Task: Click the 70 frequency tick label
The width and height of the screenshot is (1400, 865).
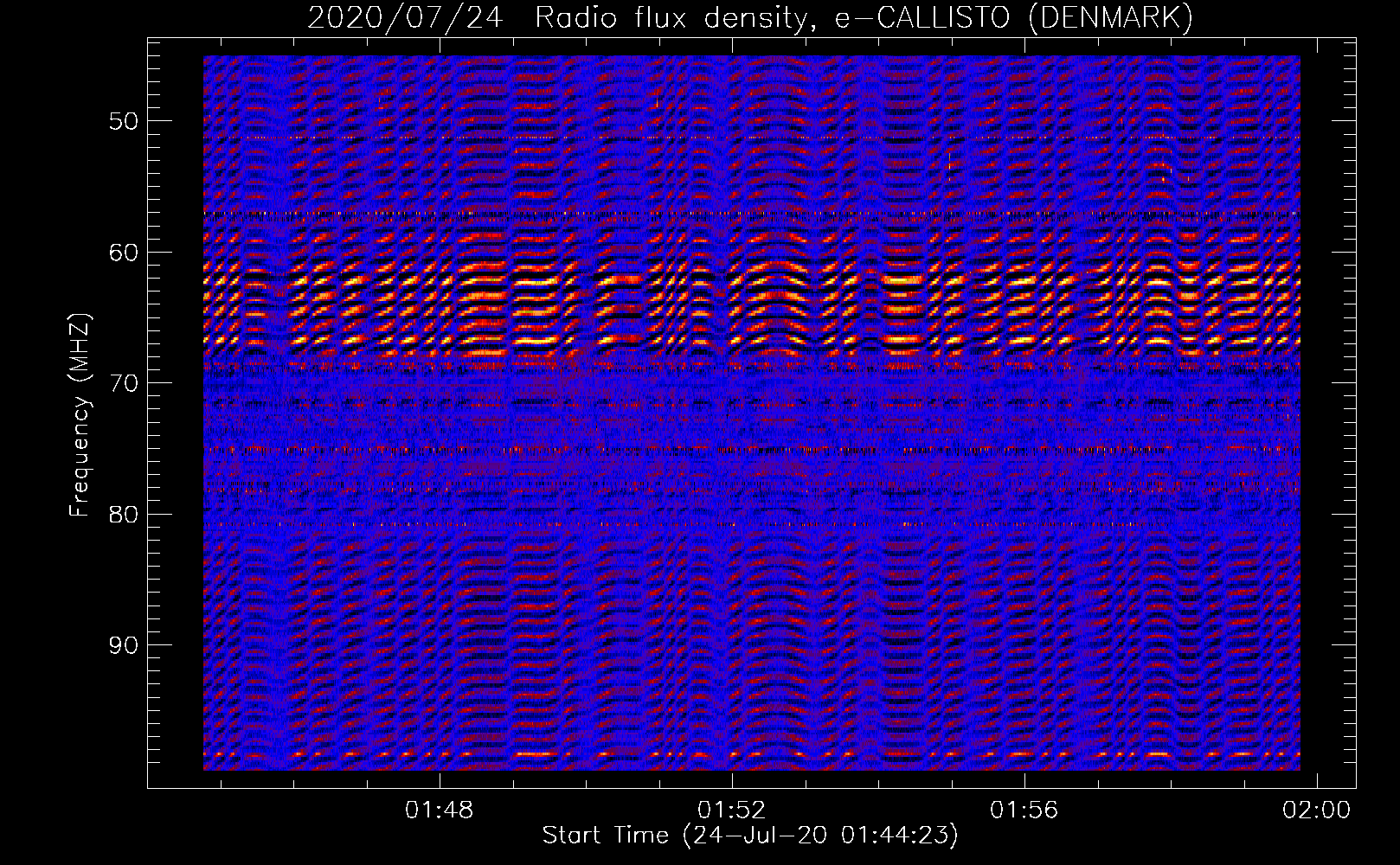Action: pos(124,383)
